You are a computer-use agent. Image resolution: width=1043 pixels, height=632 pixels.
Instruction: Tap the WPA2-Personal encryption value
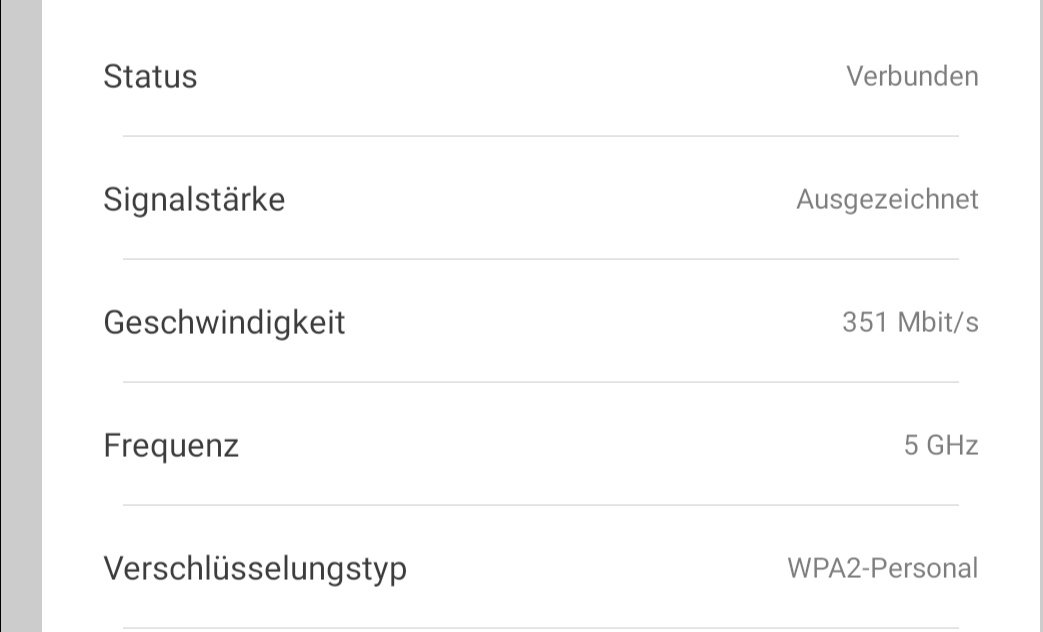(x=883, y=569)
